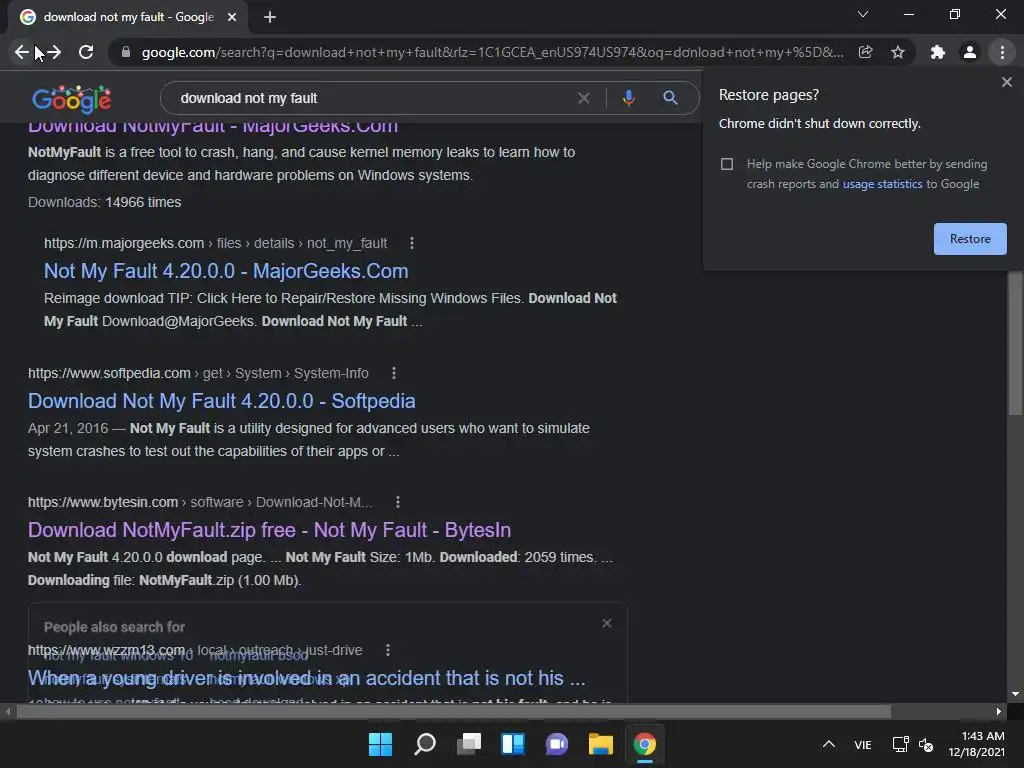The image size is (1024, 768).
Task: Open more options for the softpedia.com result
Action: coord(393,374)
